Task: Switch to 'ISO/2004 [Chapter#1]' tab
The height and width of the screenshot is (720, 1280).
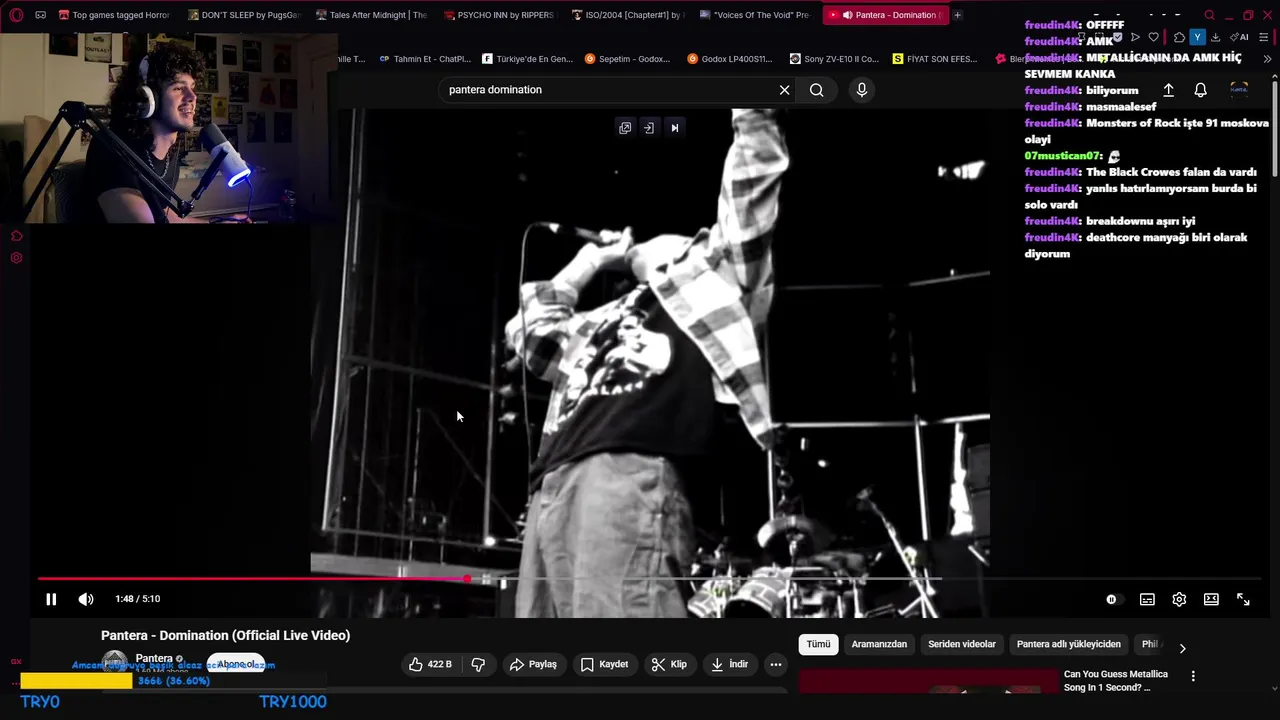Action: tap(627, 15)
